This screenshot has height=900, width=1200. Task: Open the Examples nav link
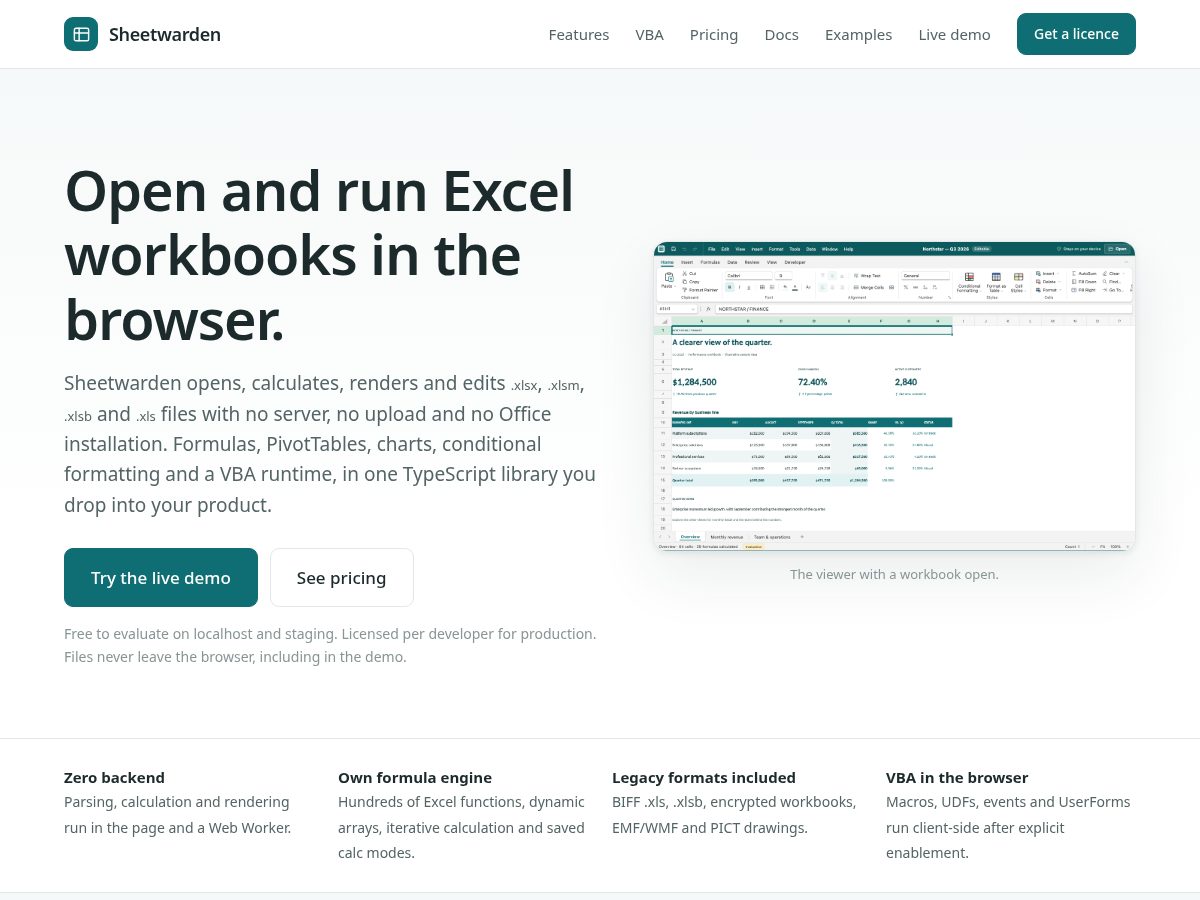(x=858, y=34)
